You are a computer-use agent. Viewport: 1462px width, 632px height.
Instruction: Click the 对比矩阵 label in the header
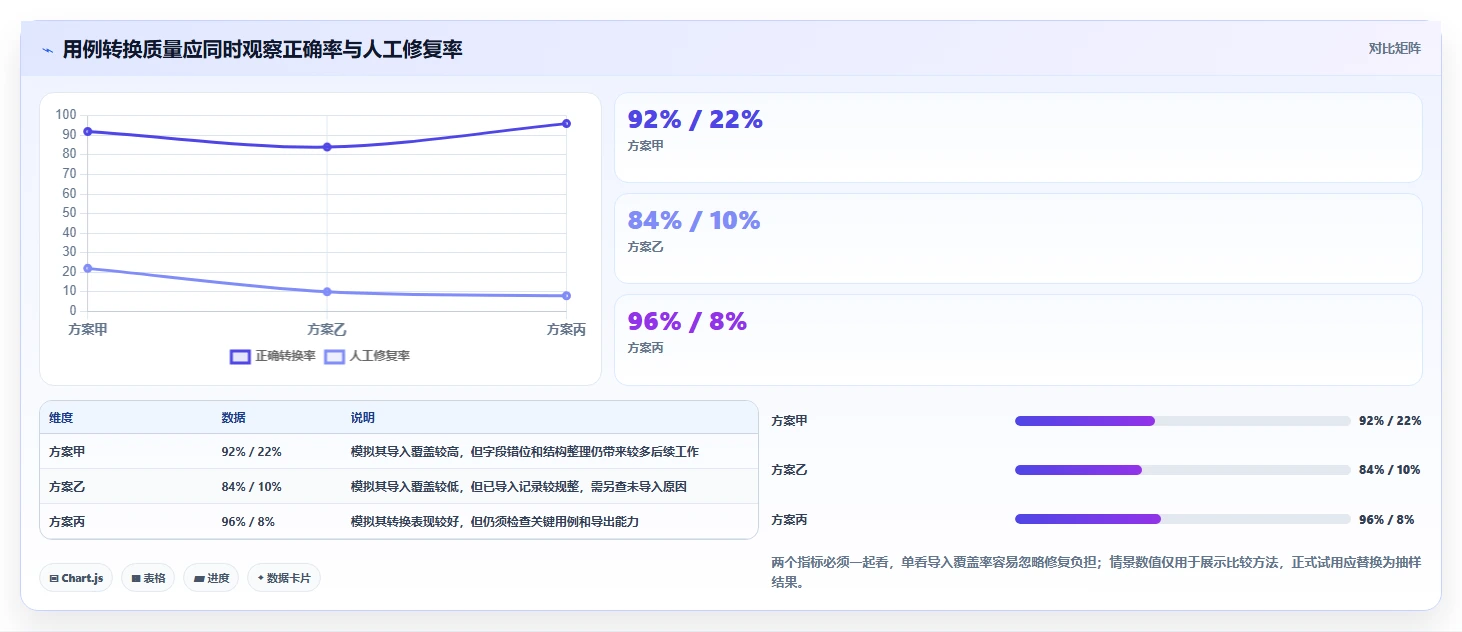(1394, 49)
